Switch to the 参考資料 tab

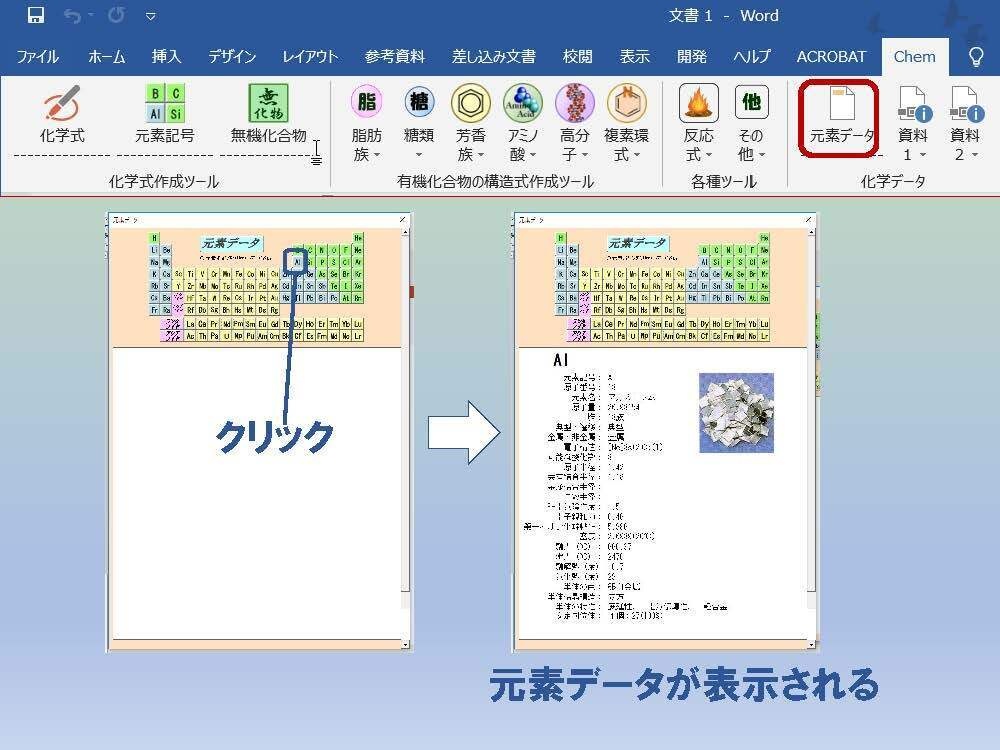pos(394,57)
